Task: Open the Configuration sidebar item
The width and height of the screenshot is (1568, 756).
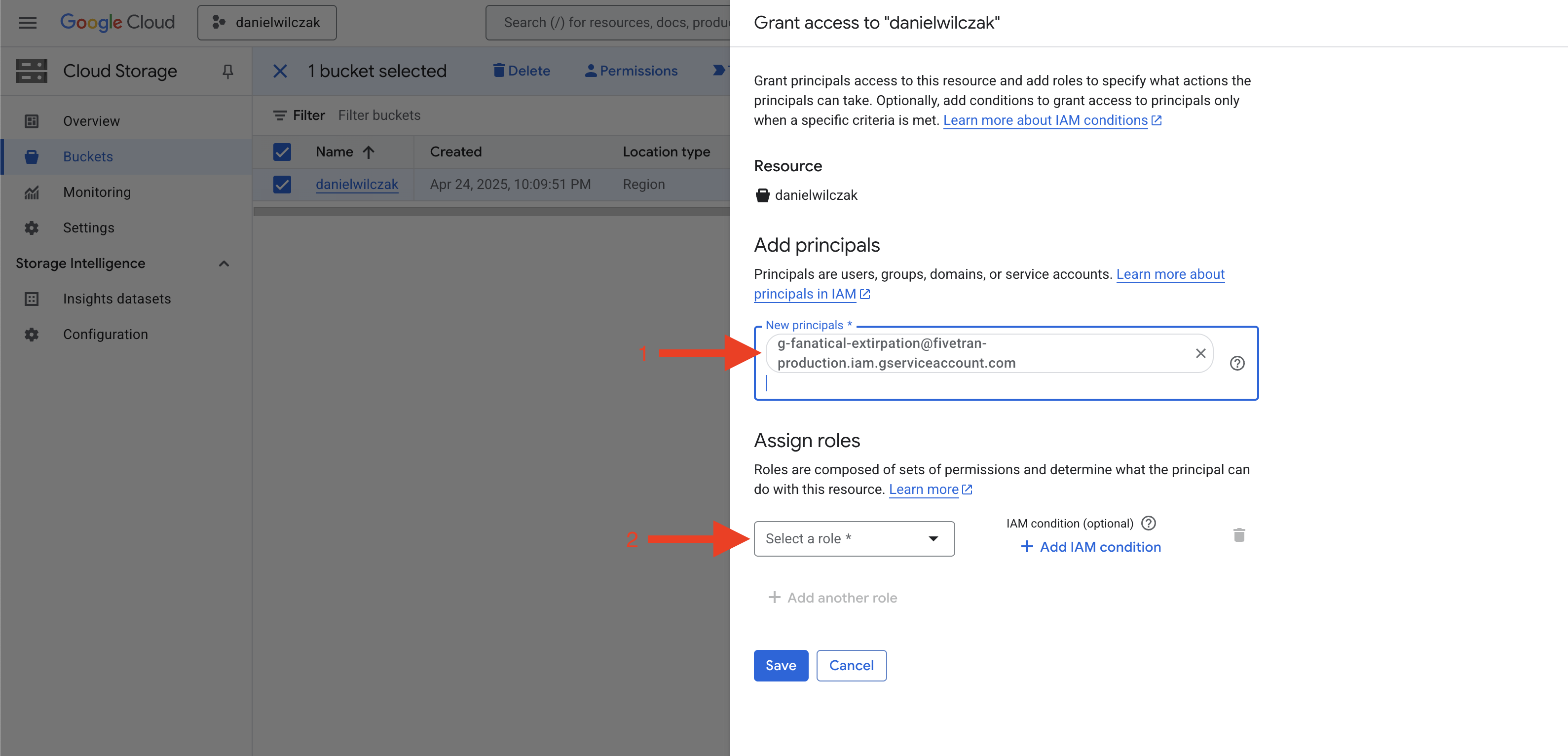Action: (126, 334)
